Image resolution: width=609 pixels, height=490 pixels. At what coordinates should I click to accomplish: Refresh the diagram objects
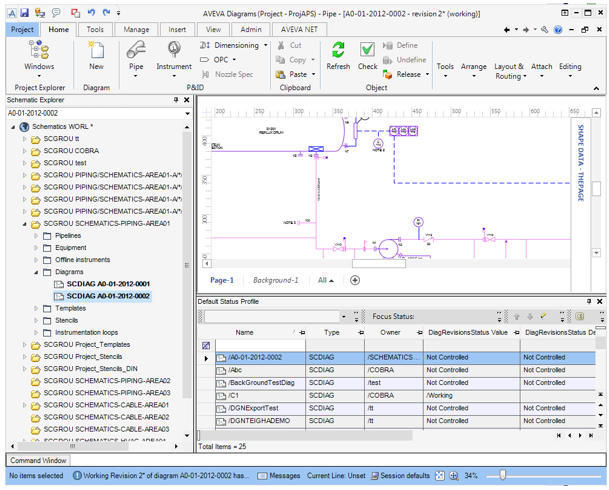[338, 56]
